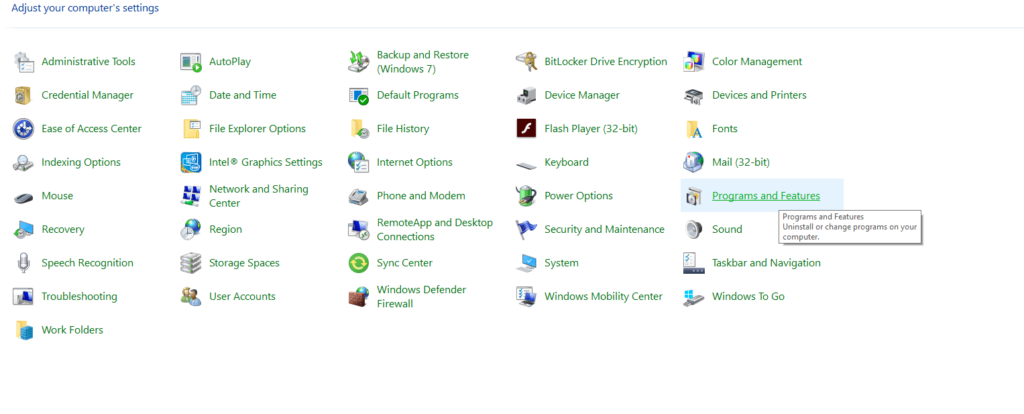Select the Fonts text link
1024x414 pixels.
pos(725,129)
